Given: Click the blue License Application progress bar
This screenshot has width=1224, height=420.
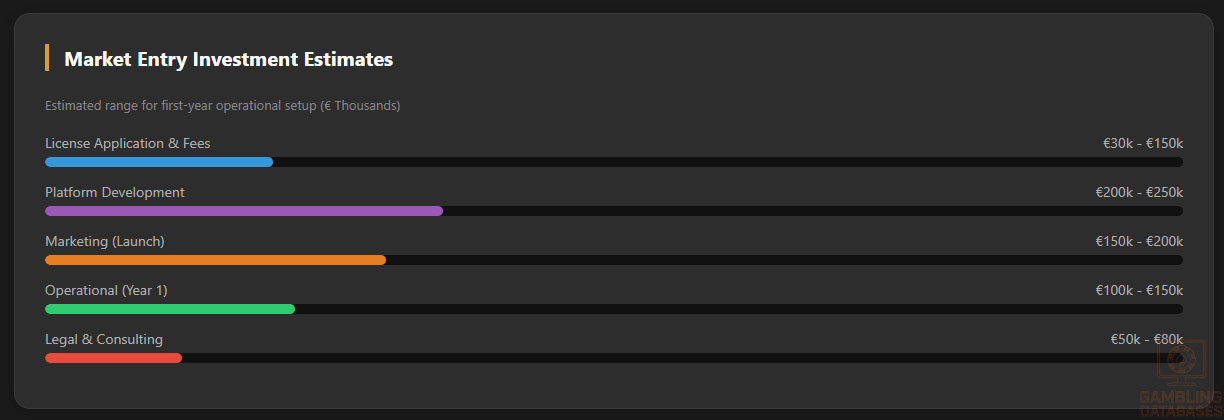Looking at the screenshot, I should tap(159, 162).
